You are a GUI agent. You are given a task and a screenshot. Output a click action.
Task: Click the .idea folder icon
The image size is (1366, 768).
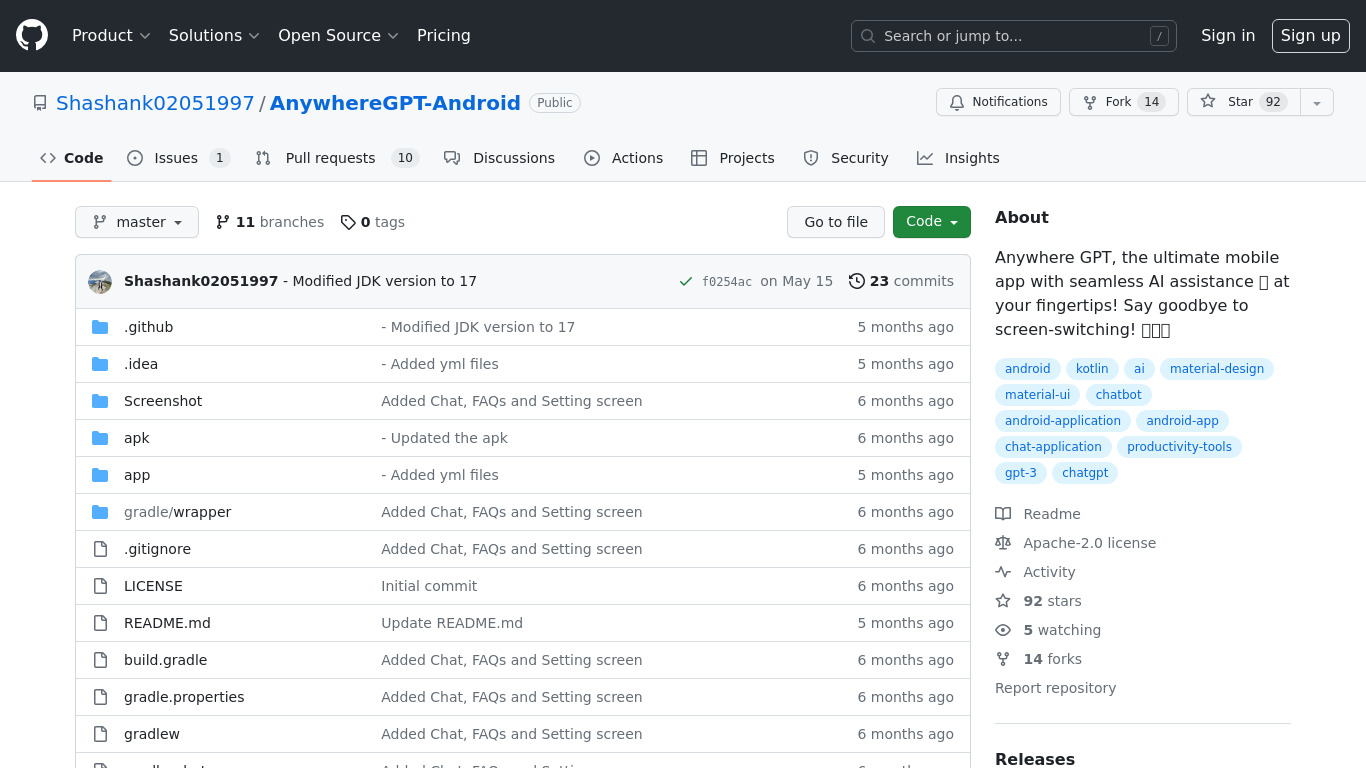pyautogui.click(x=100, y=364)
